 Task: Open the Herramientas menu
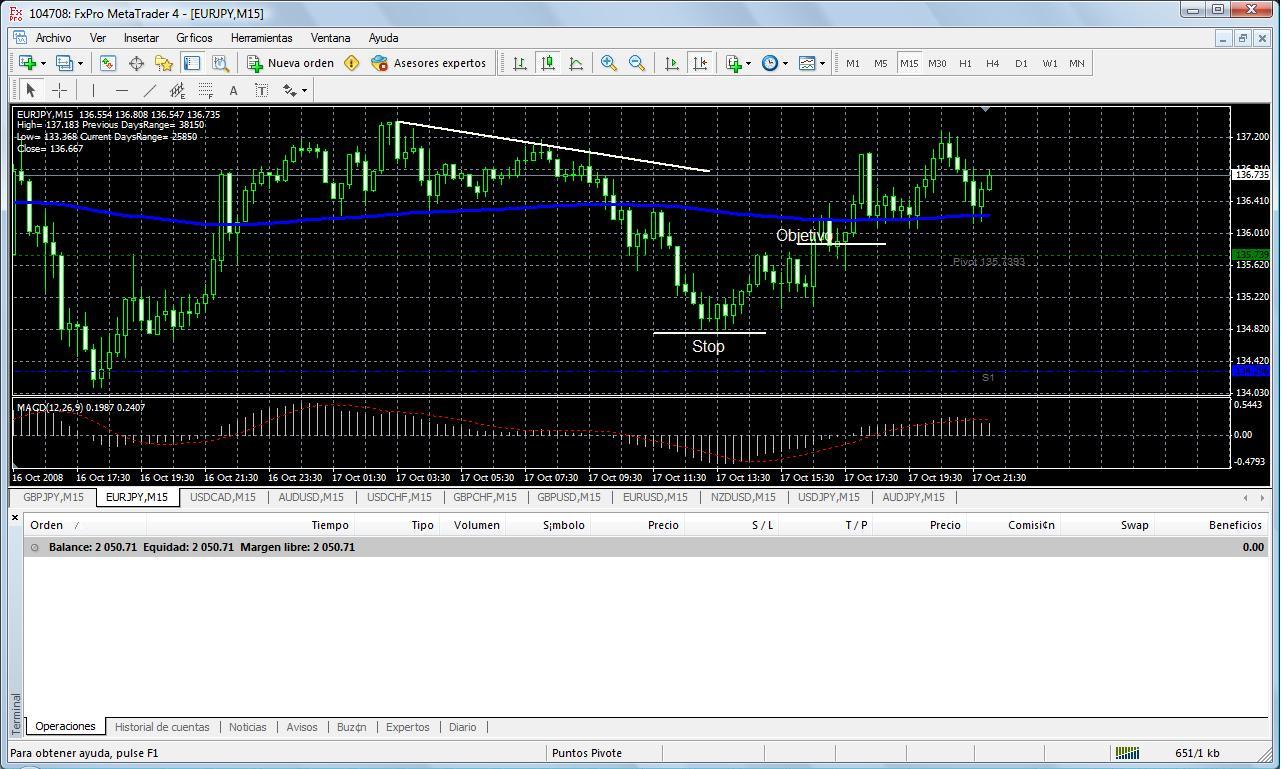(261, 38)
